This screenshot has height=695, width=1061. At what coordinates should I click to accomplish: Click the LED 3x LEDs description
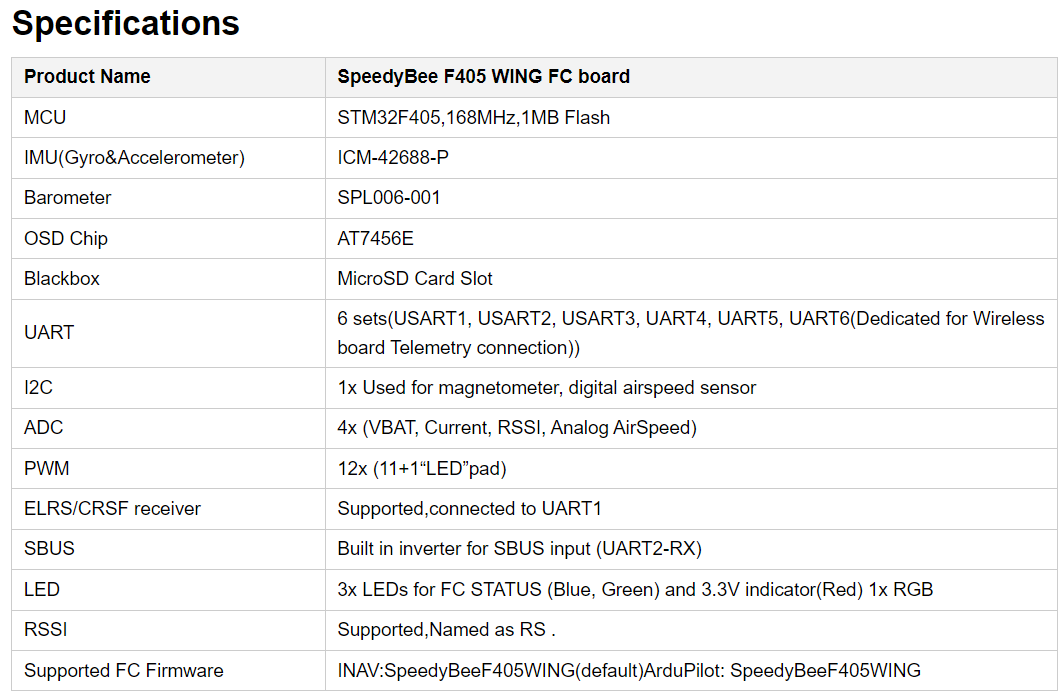(635, 590)
